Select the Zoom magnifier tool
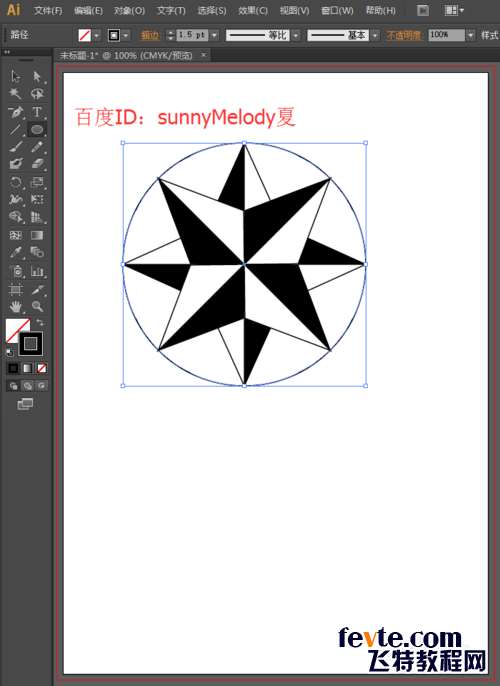 38,306
